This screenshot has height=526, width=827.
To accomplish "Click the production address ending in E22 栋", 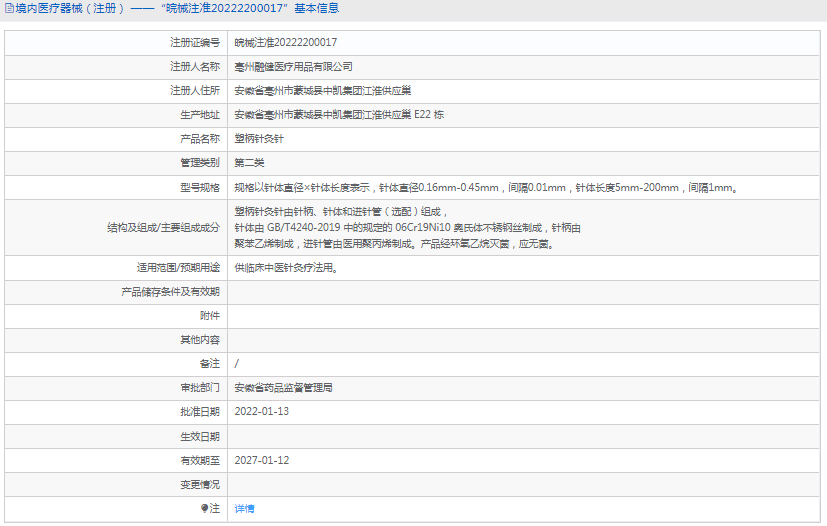I will (339, 114).
